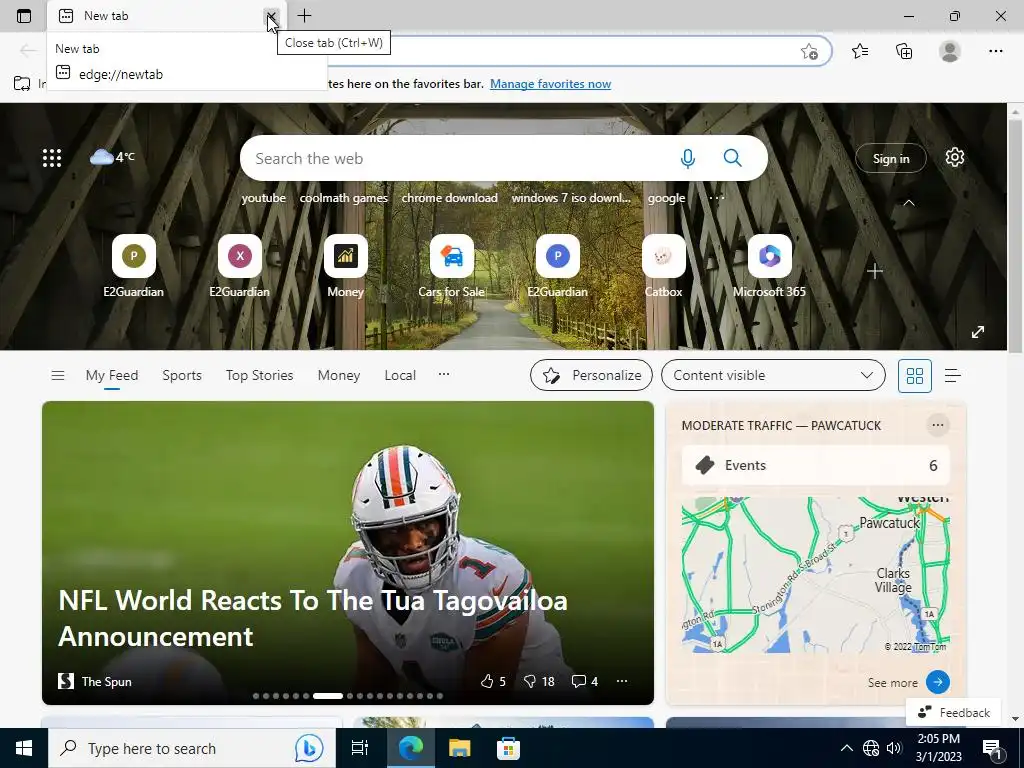Screen dimensions: 1024x768
Task: Expand background image arrows icon
Action: click(x=978, y=332)
